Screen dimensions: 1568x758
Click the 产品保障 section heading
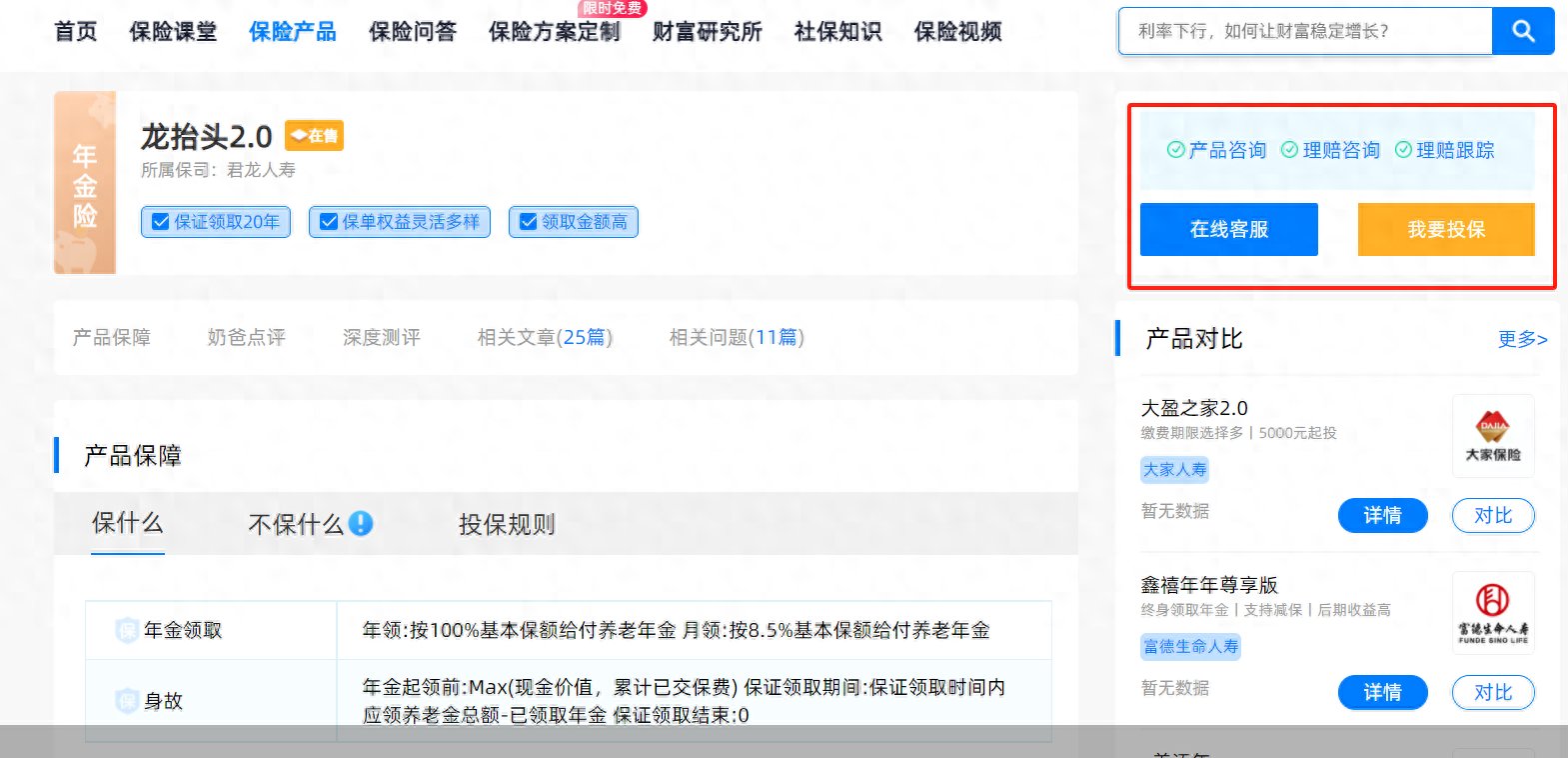pos(133,456)
